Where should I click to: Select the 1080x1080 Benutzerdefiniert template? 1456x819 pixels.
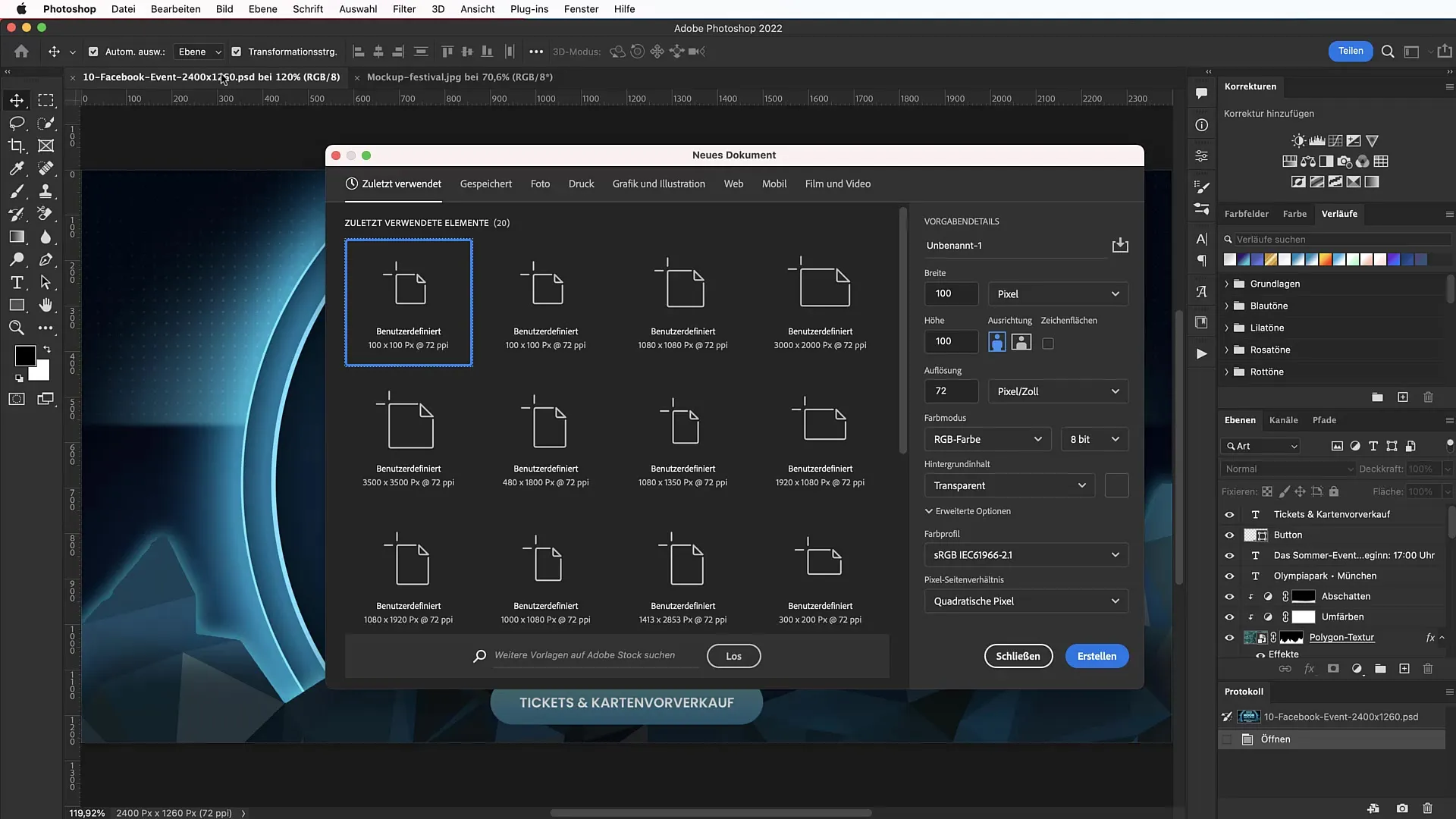tap(682, 300)
